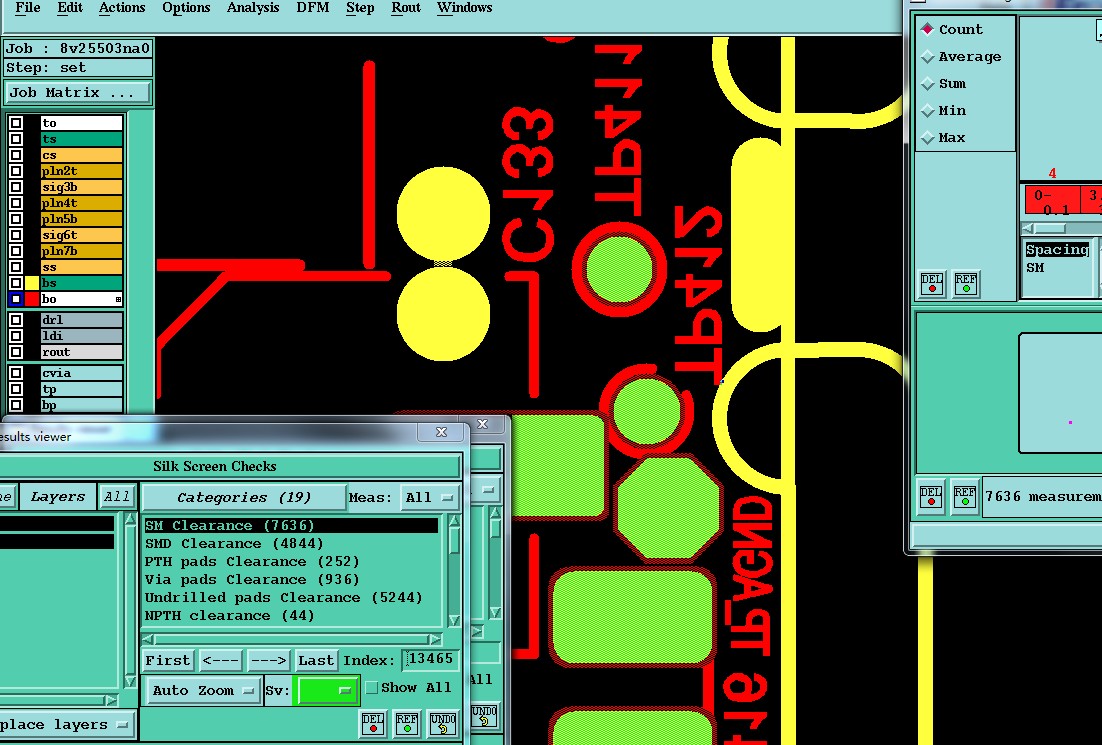
Task: Open the Actions menu
Action: (122, 8)
